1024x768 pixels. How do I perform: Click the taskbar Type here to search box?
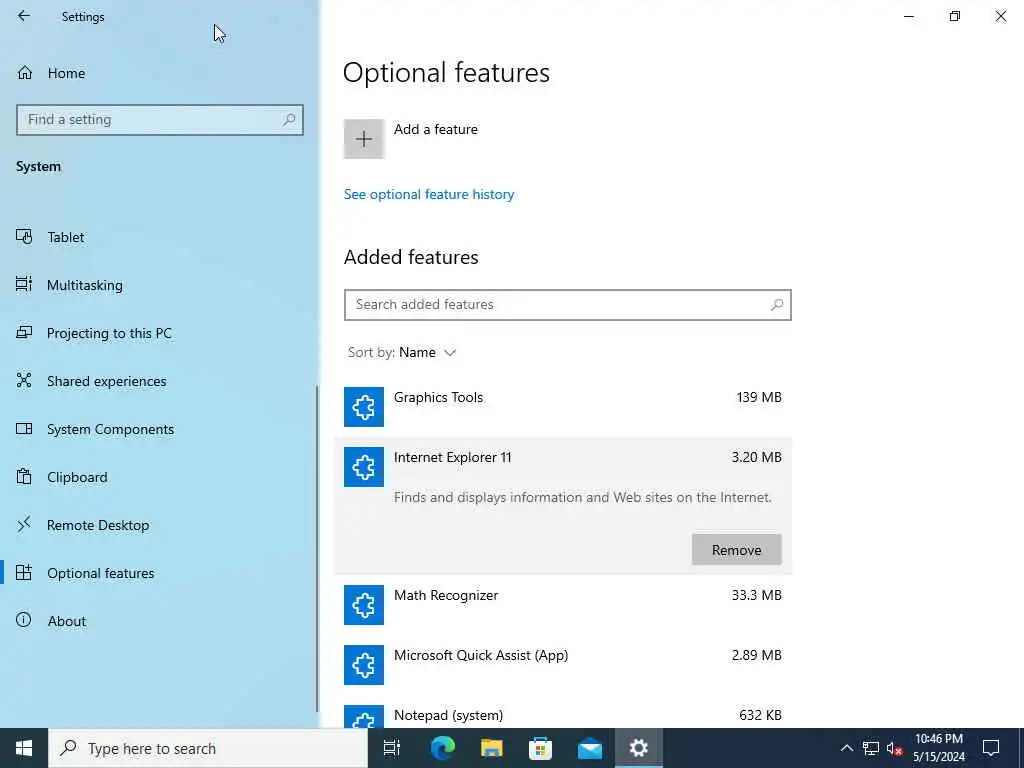(208, 748)
